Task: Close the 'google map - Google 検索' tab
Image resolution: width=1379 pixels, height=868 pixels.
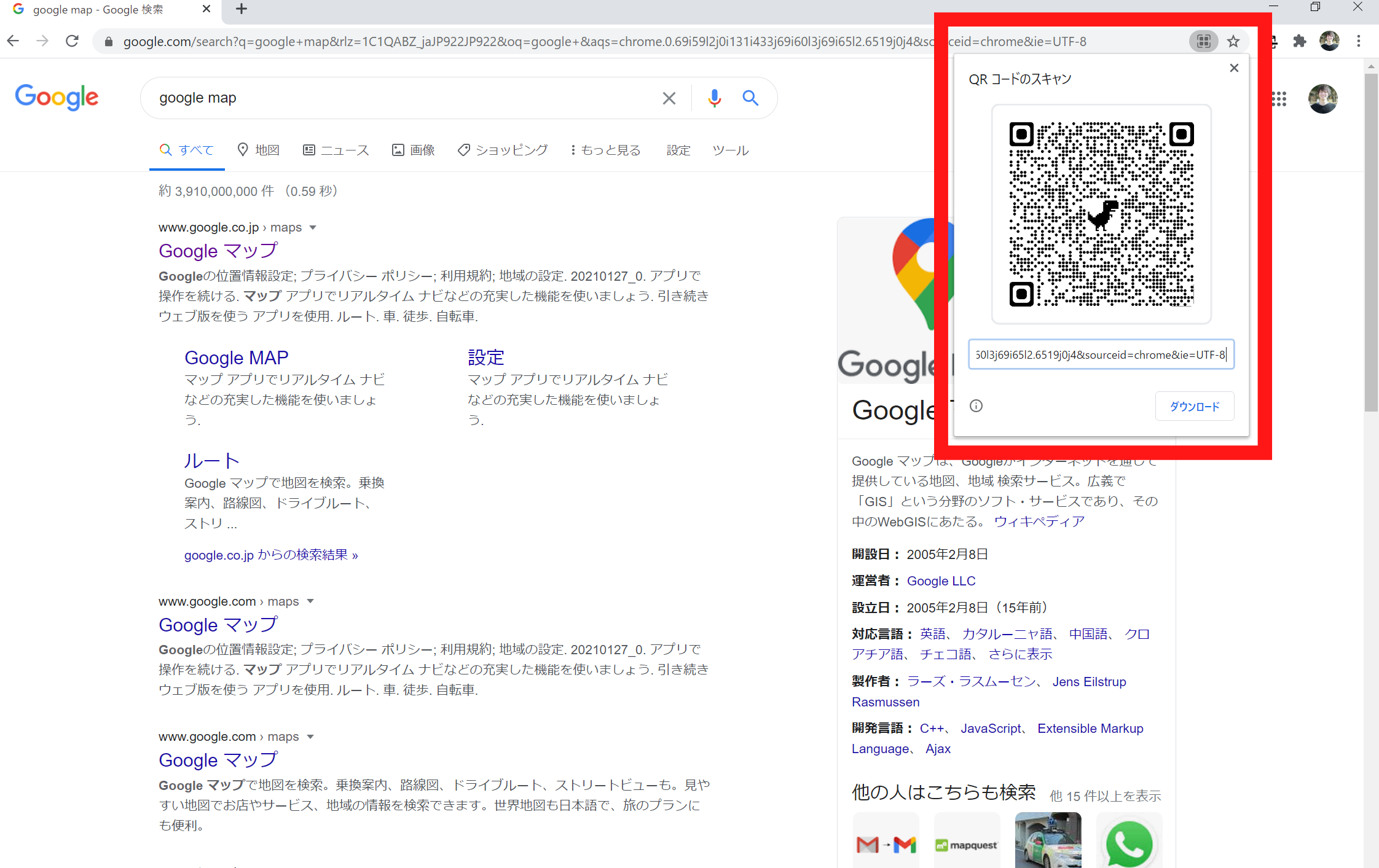Action: coord(206,9)
